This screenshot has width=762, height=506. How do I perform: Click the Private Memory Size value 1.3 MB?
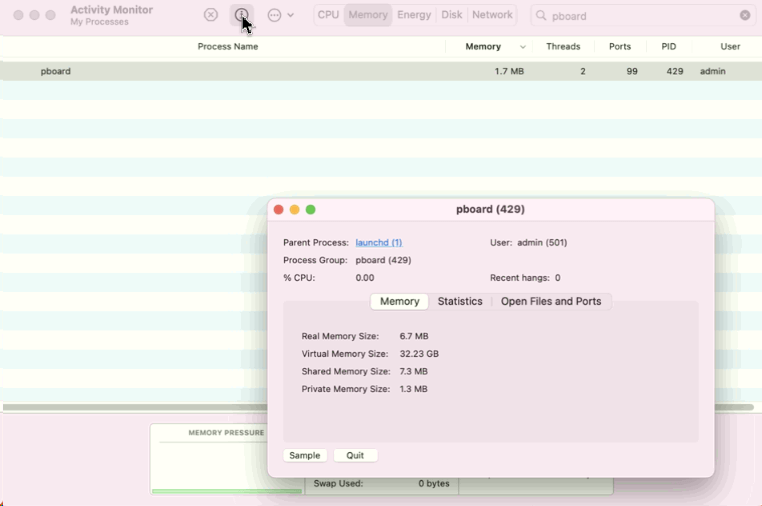coord(414,389)
